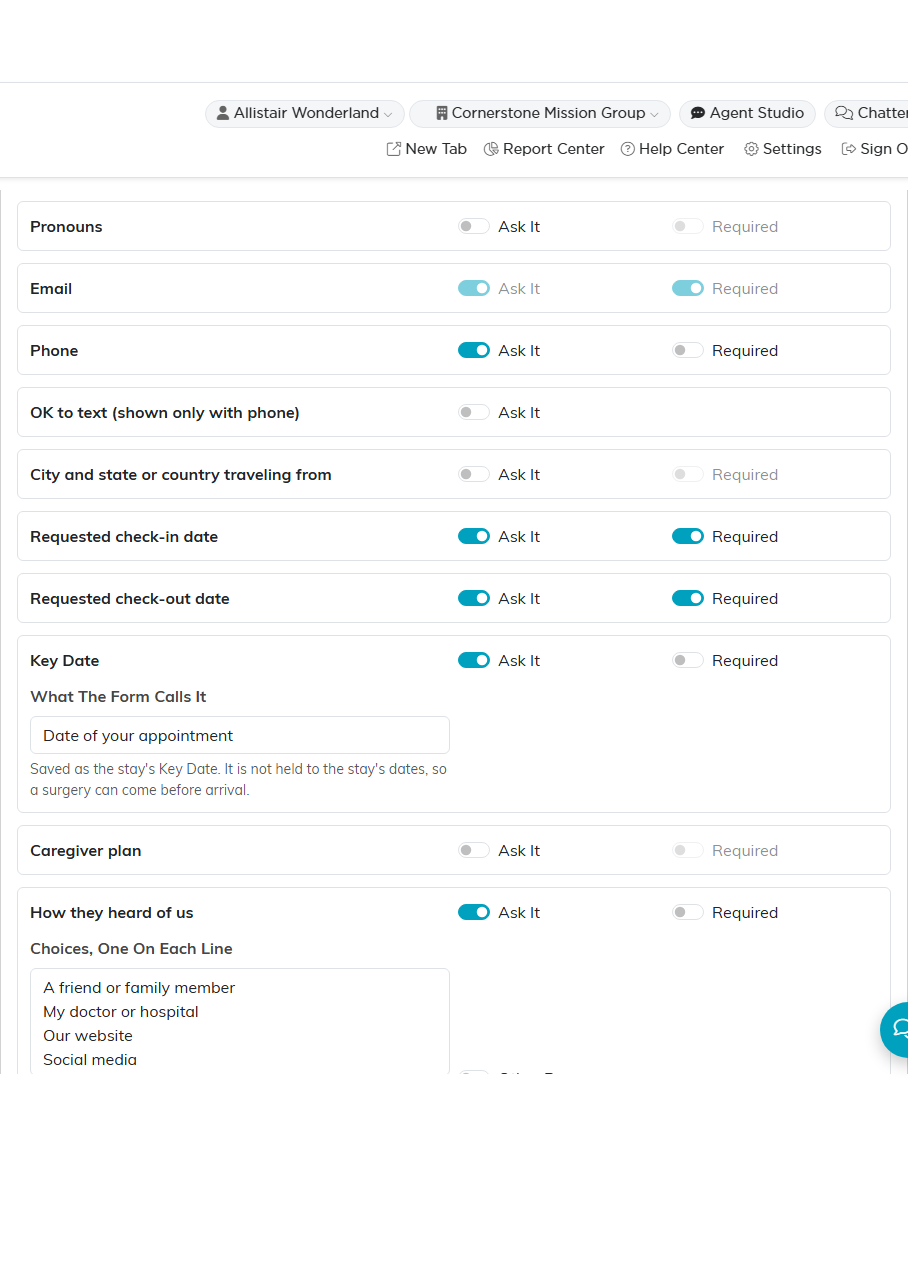
Task: Toggle the Email Required switch
Action: [x=688, y=288]
